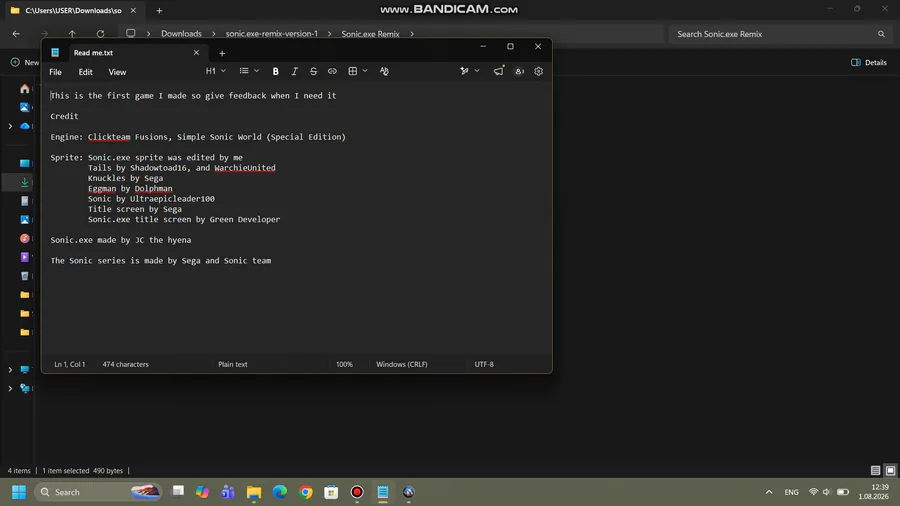This screenshot has width=900, height=506.
Task: Click the File Explorer search magnifier icon
Action: click(x=881, y=34)
